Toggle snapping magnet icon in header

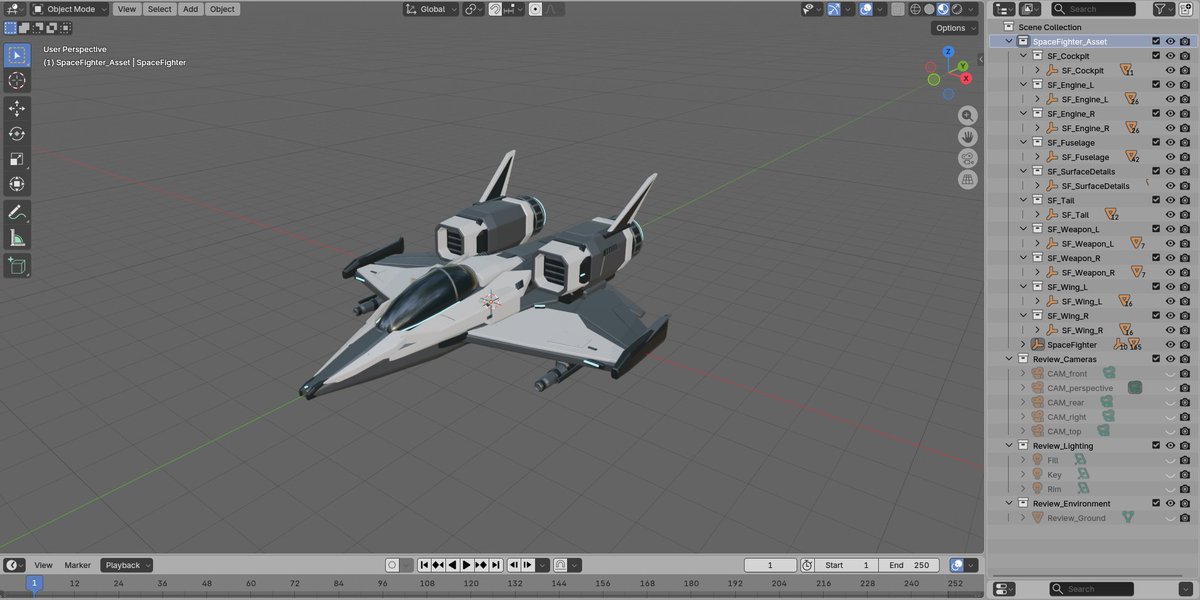[x=495, y=9]
